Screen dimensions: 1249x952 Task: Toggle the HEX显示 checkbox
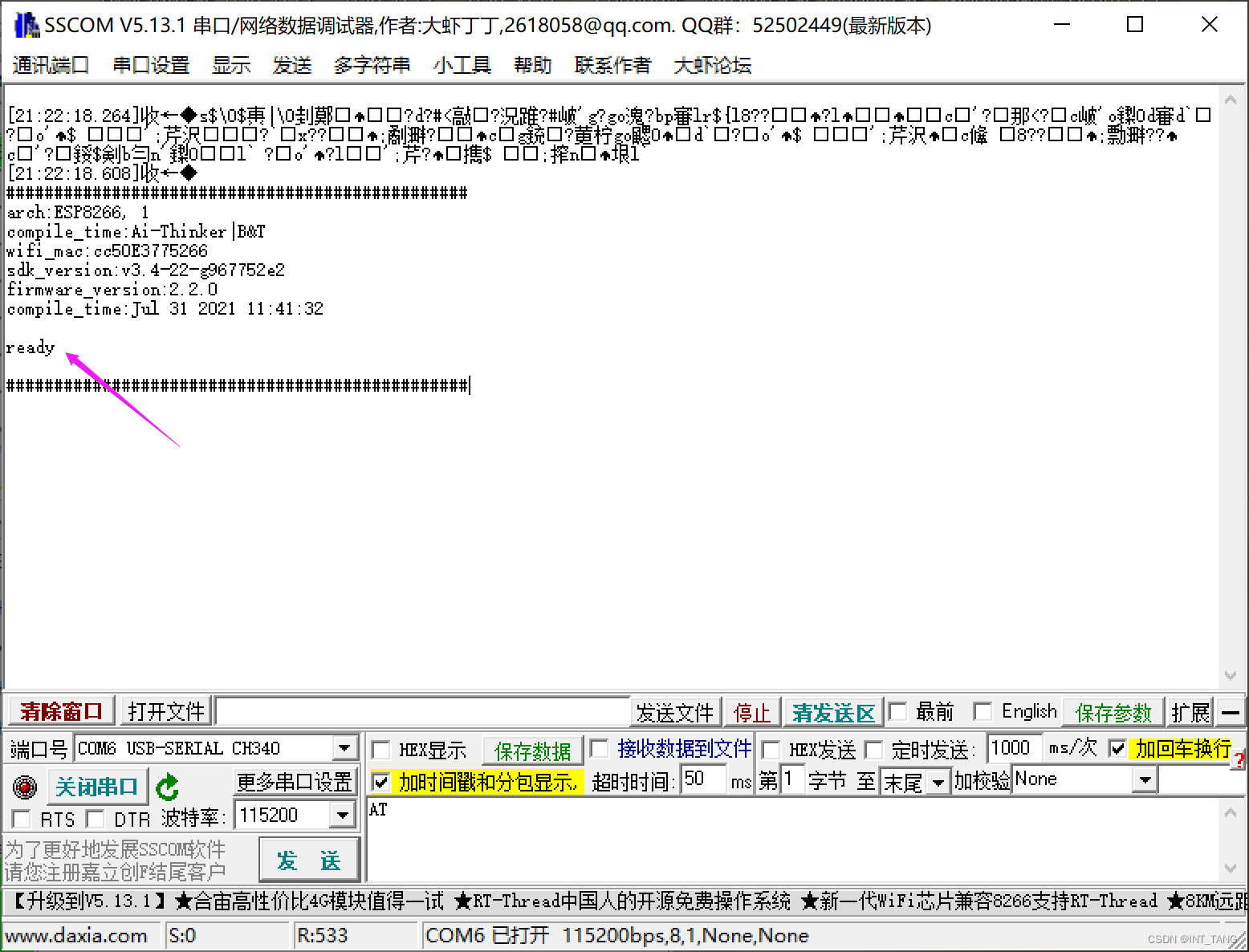pyautogui.click(x=381, y=750)
